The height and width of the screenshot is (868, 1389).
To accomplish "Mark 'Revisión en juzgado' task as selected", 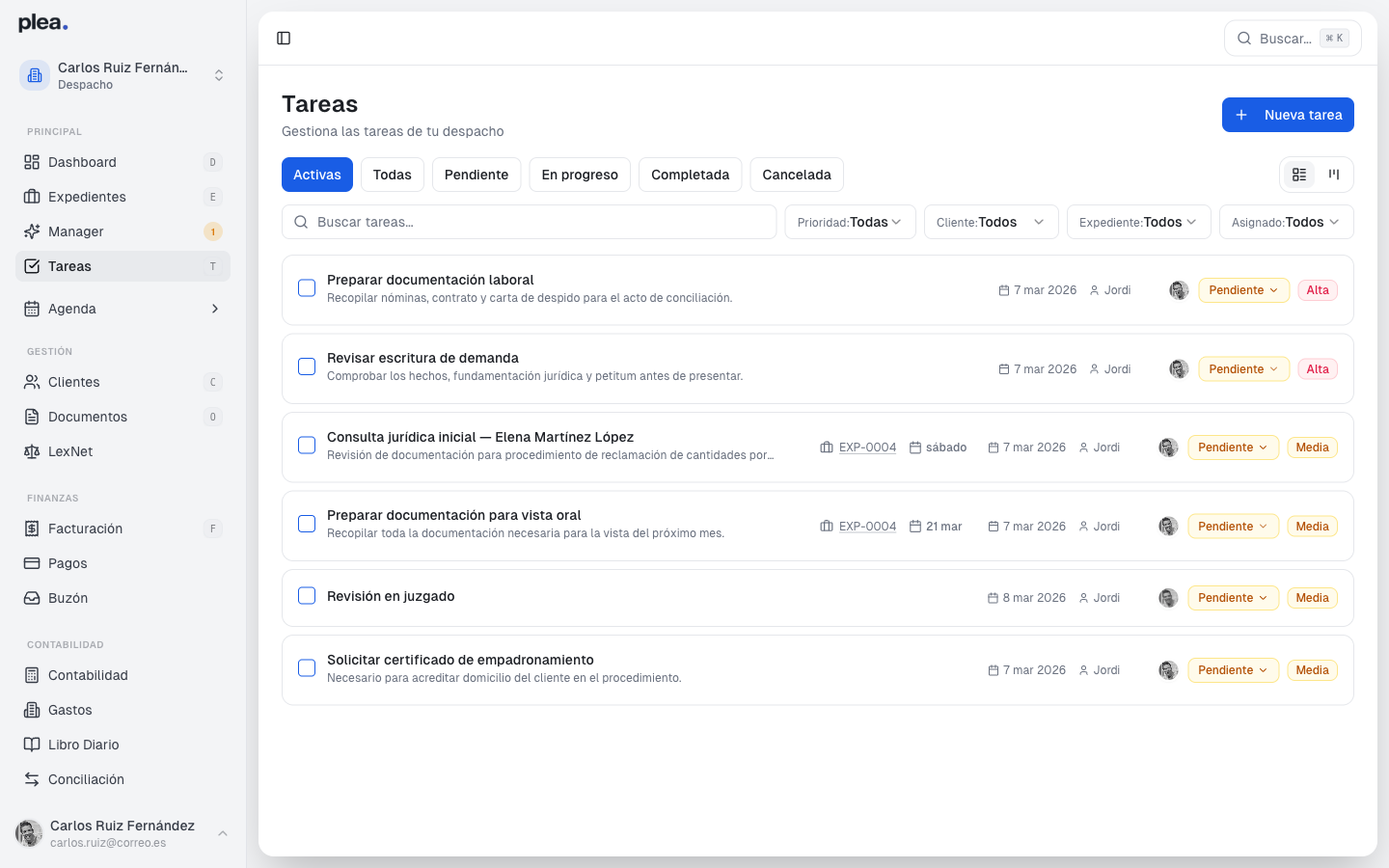I will click(307, 595).
